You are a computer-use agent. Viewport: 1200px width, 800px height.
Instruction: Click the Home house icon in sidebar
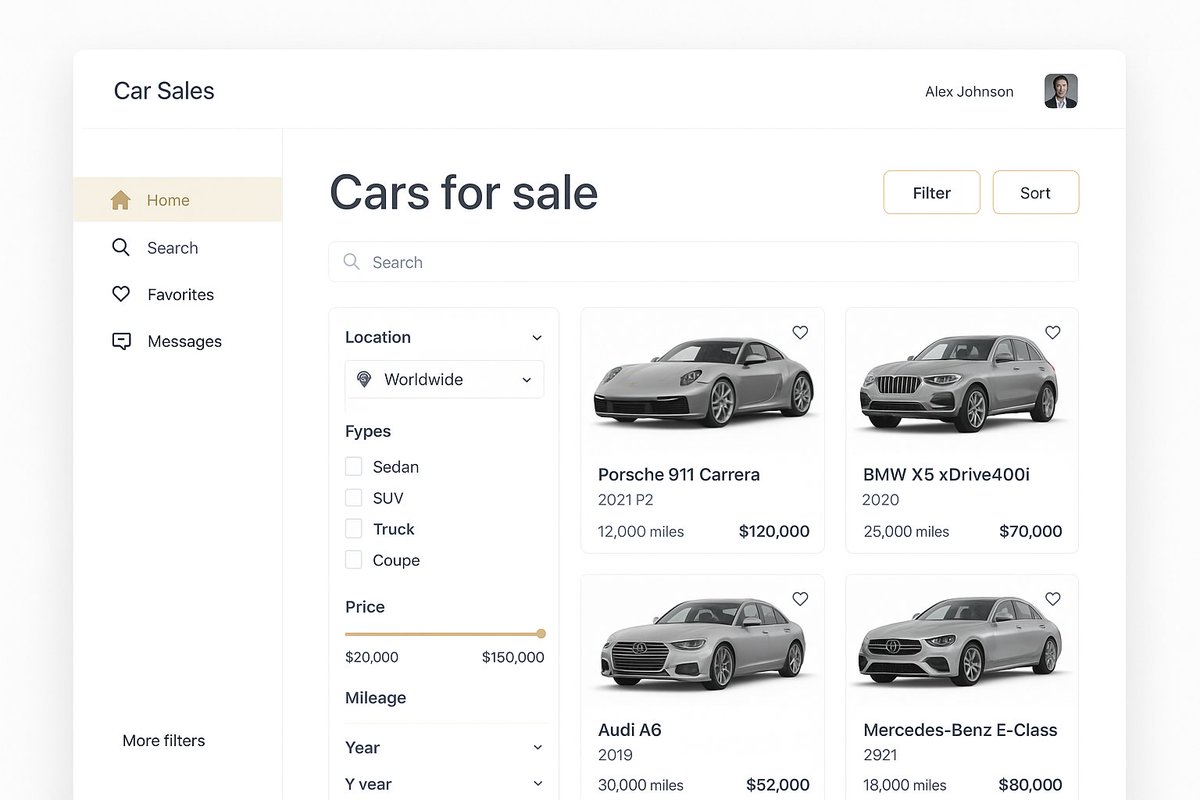pos(120,200)
